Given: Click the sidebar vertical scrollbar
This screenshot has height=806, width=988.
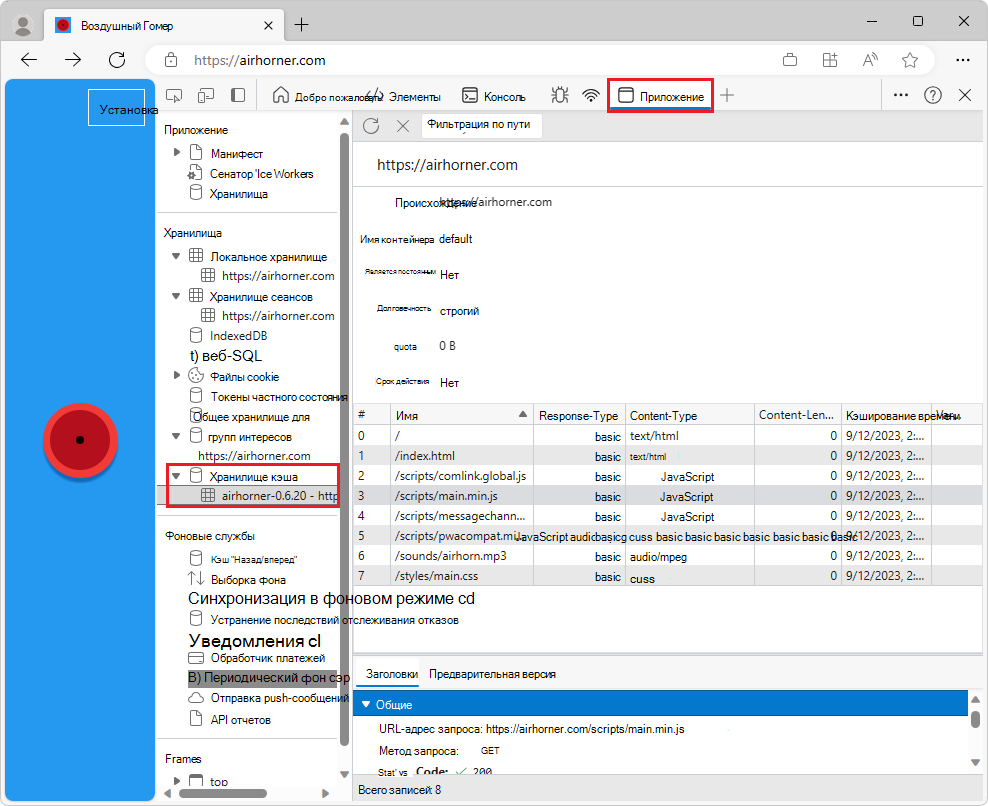Looking at the screenshot, I should [x=344, y=439].
